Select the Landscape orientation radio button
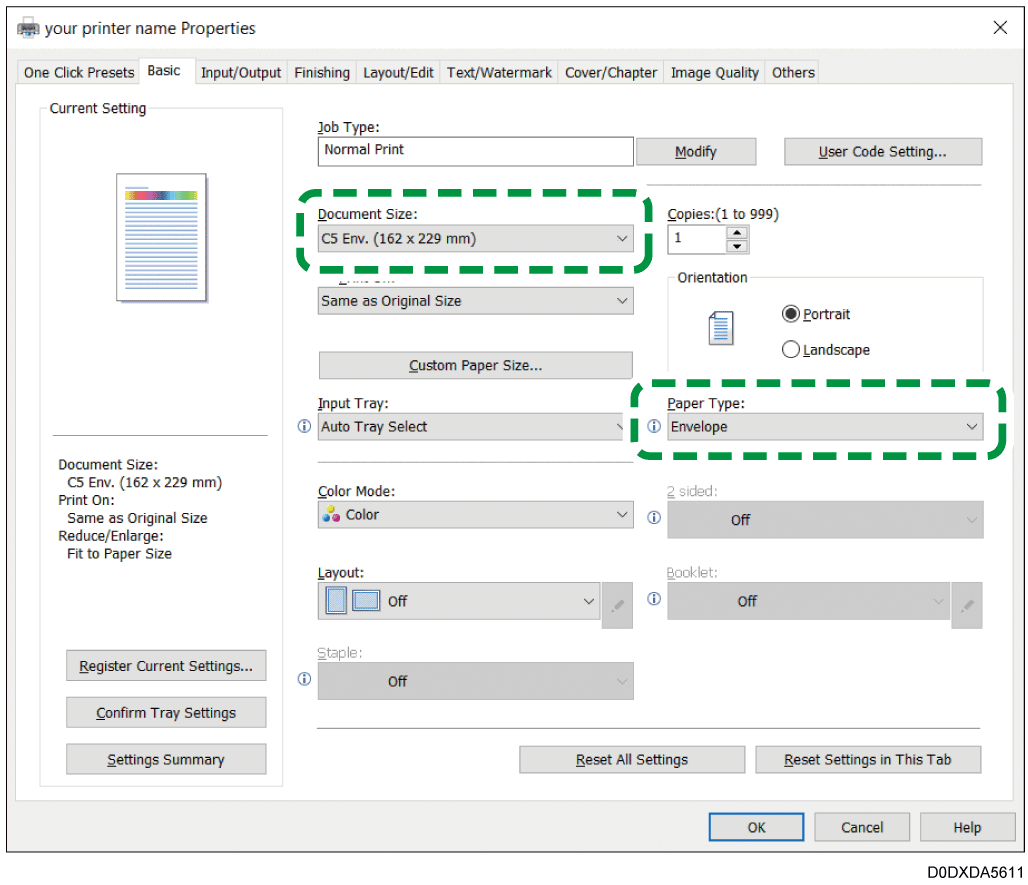 (x=791, y=350)
